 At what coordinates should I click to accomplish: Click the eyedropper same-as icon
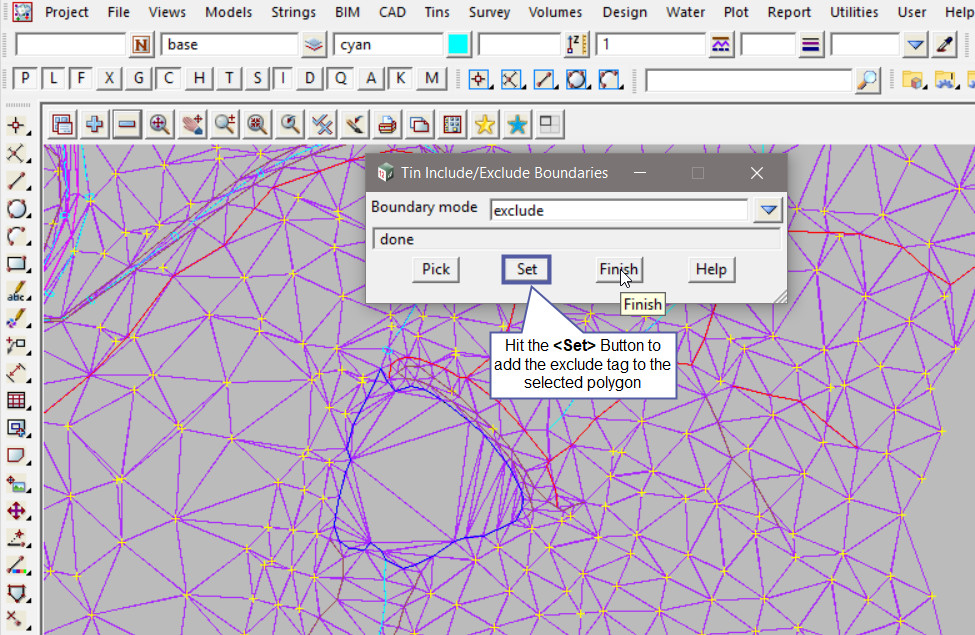pos(945,45)
